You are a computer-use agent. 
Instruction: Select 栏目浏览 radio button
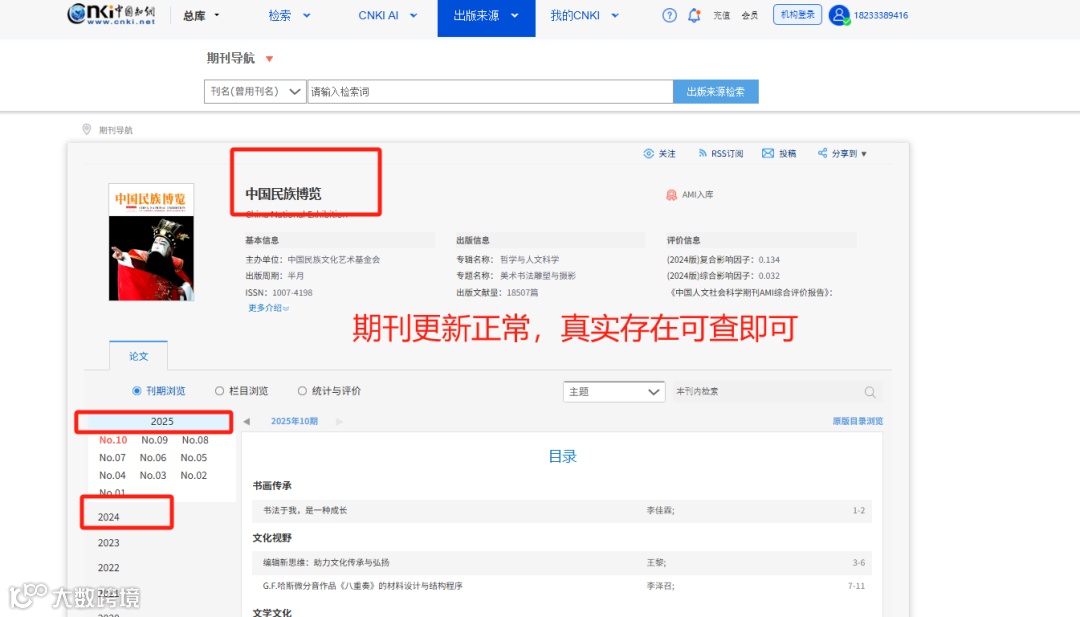point(219,391)
